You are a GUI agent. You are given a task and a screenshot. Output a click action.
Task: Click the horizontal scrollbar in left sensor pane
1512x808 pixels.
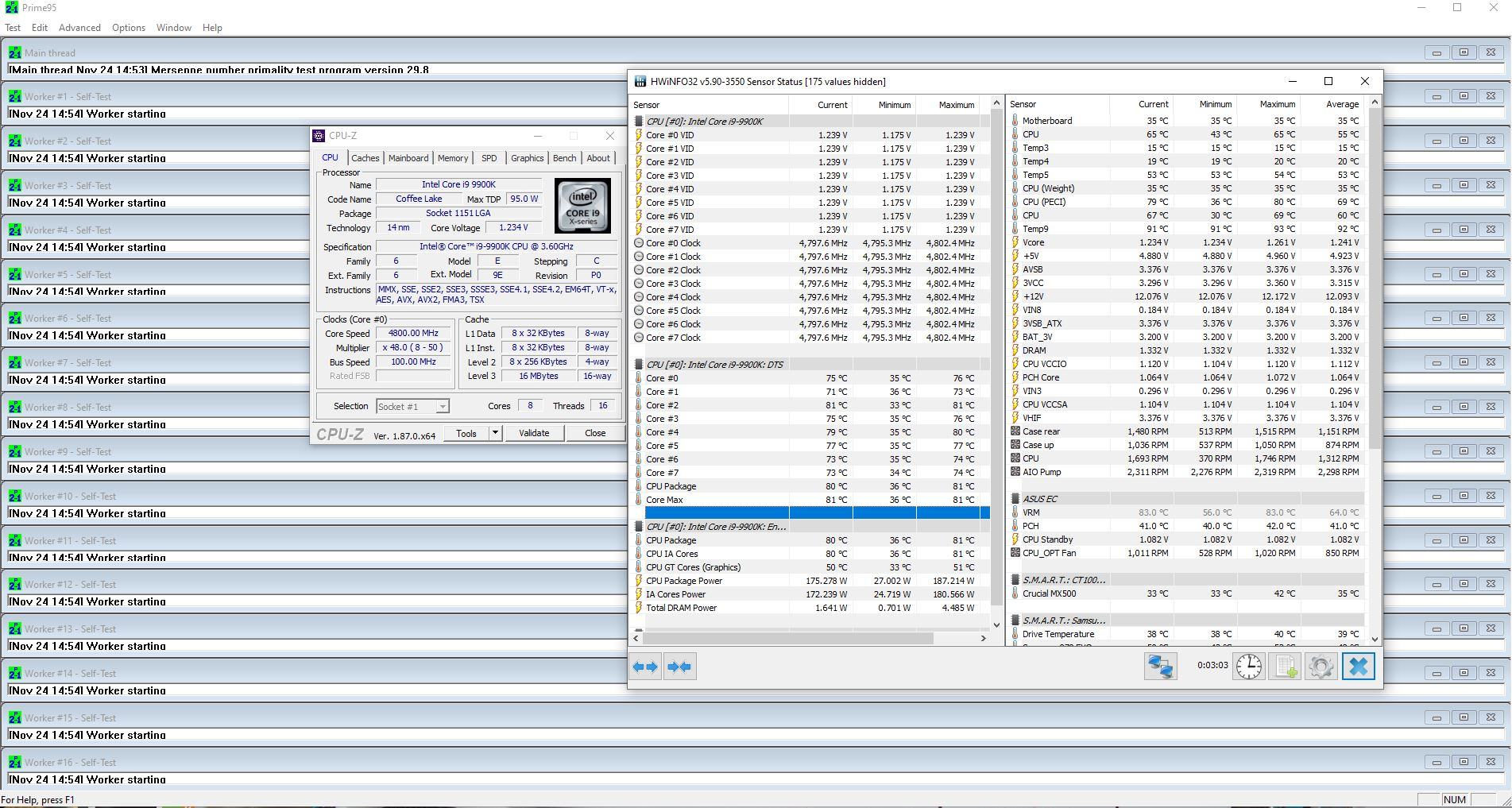point(787,638)
